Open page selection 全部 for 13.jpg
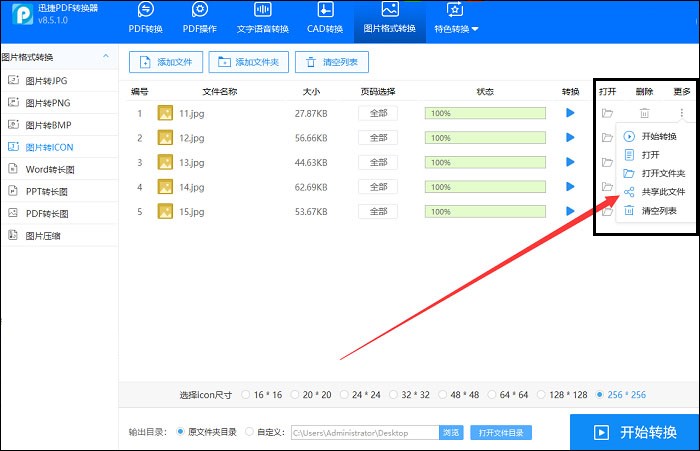The height and width of the screenshot is (451, 700). pyautogui.click(x=378, y=163)
